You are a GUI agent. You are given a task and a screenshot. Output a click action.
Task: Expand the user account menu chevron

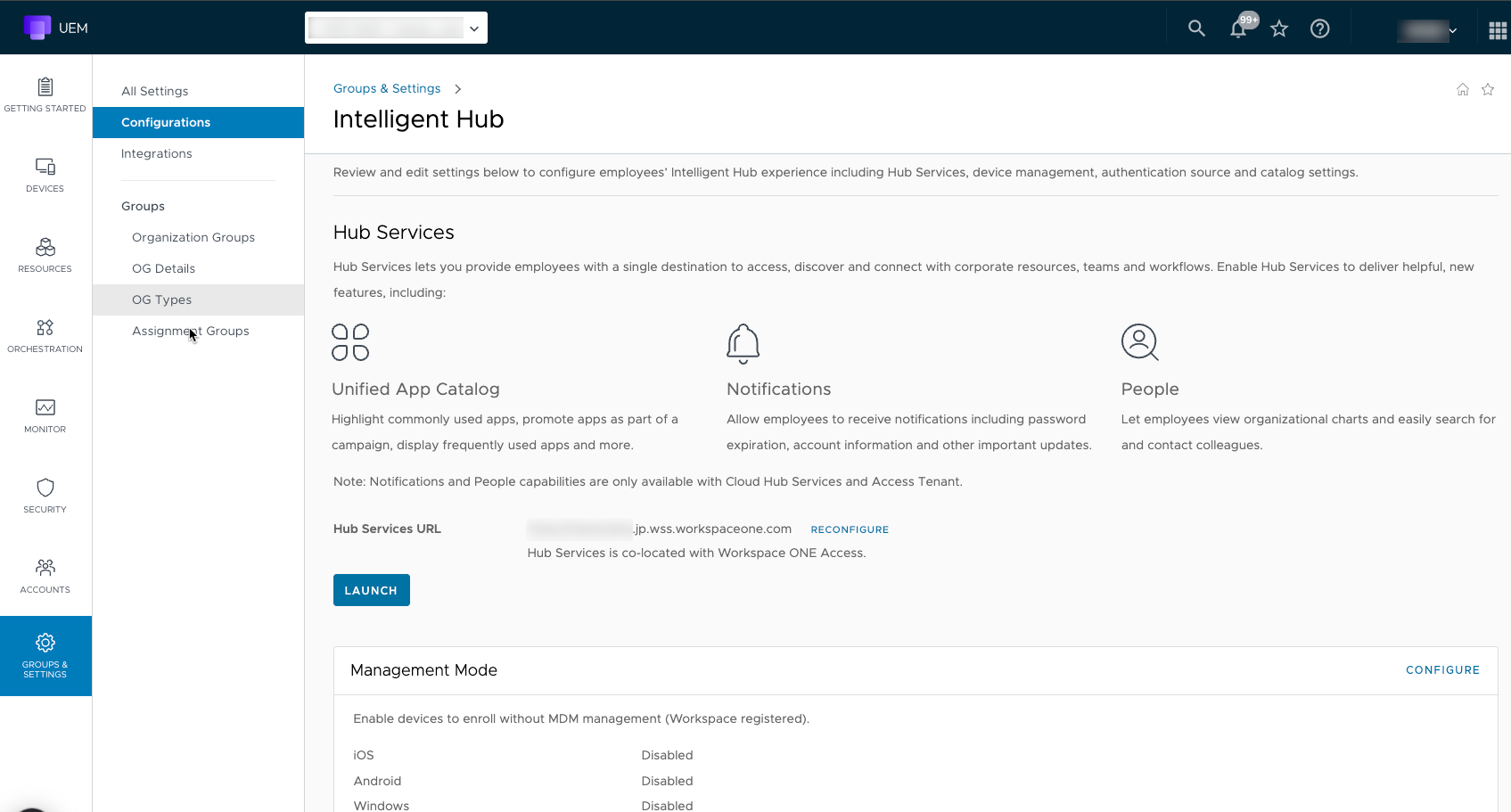click(1453, 30)
